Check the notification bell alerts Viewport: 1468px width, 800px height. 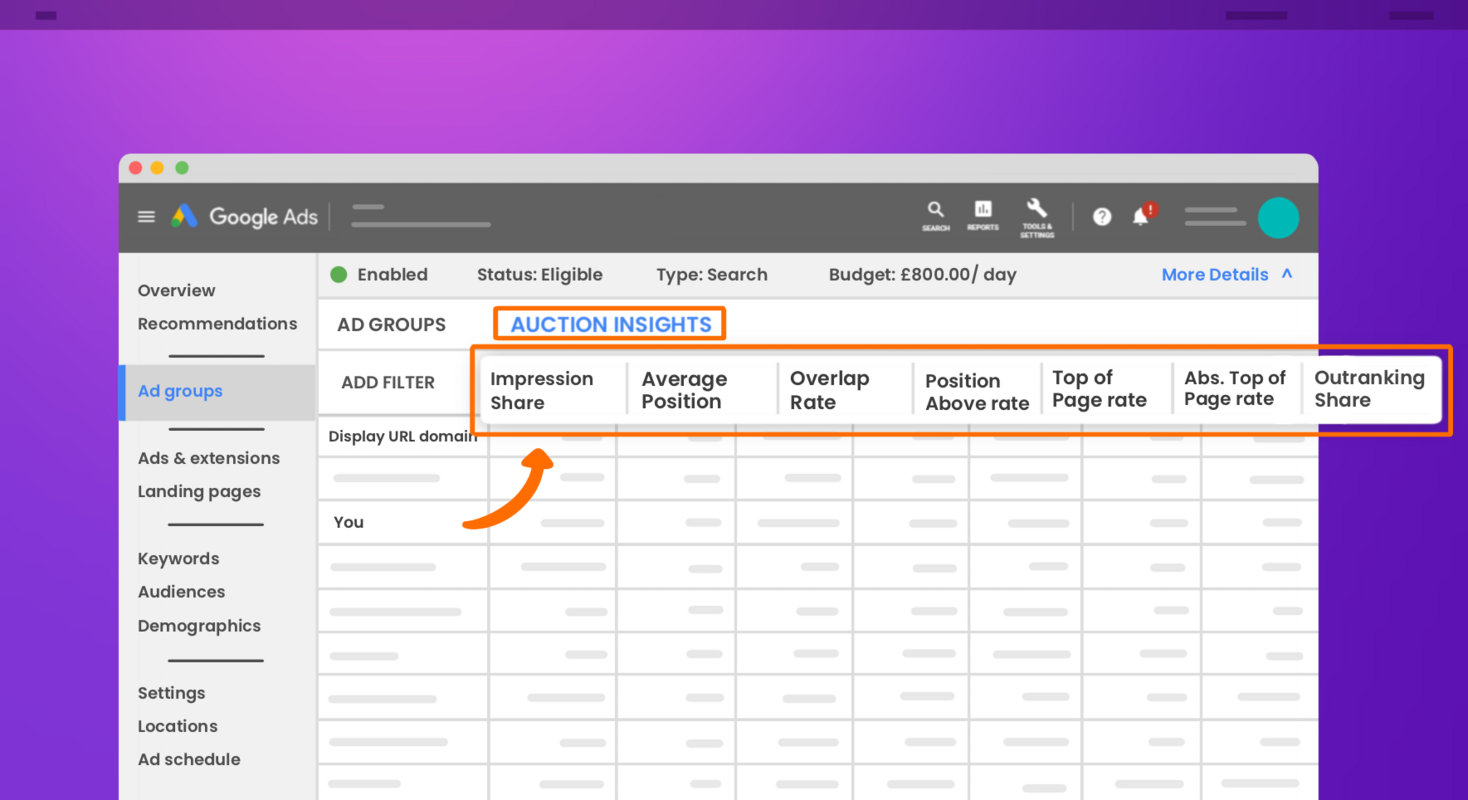point(1140,216)
